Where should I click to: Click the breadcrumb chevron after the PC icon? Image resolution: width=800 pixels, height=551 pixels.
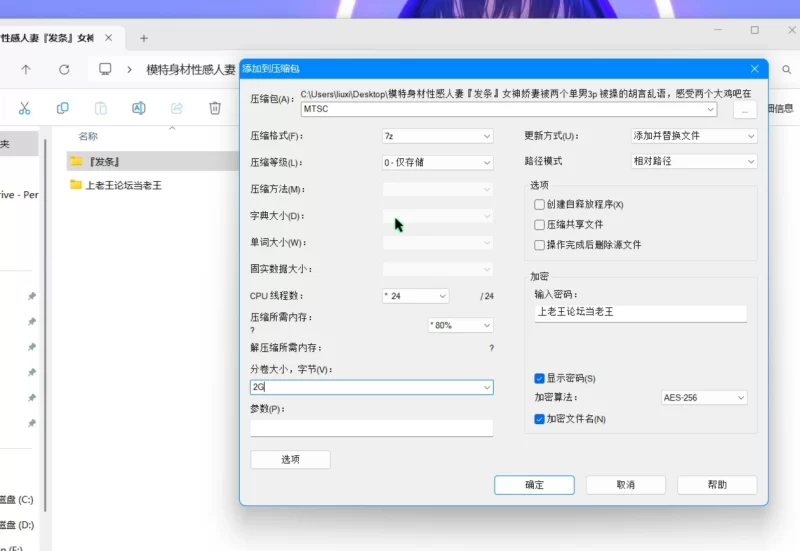(130, 69)
